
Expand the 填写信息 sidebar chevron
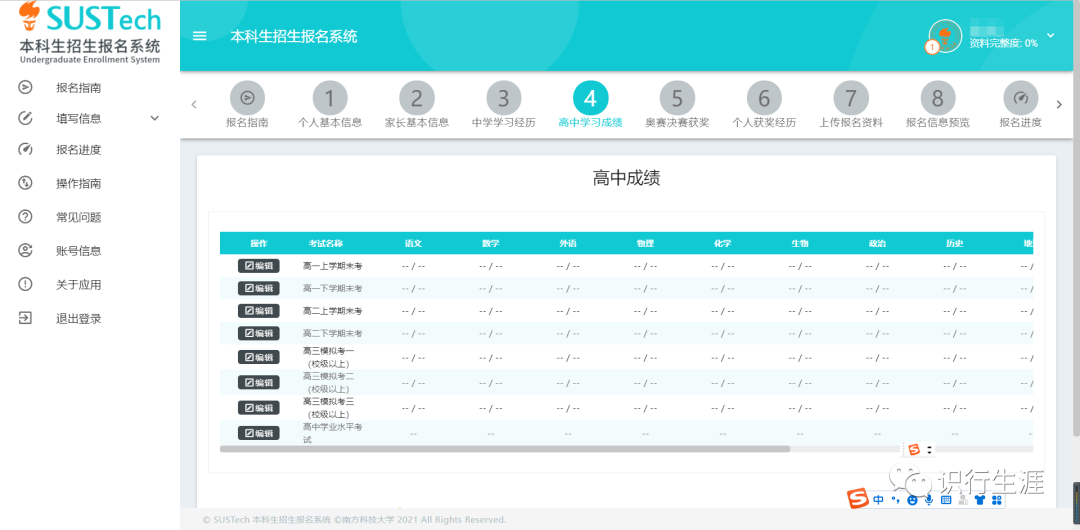coord(154,119)
